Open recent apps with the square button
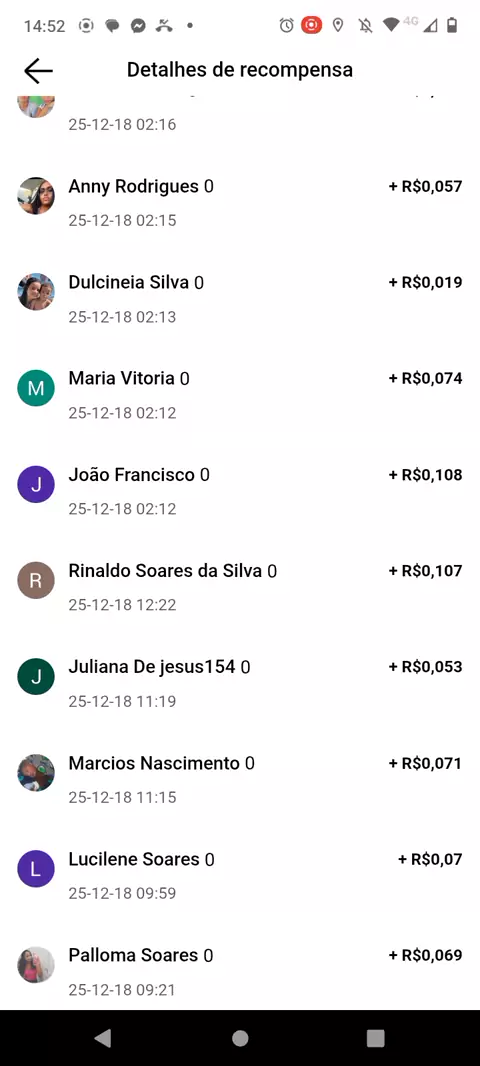This screenshot has width=480, height=1066. click(375, 1037)
